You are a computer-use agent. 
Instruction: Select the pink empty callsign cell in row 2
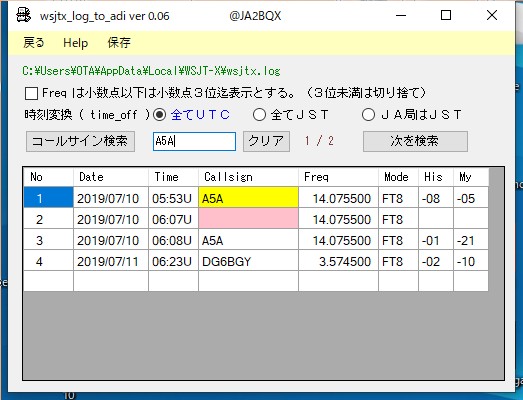(x=248, y=219)
